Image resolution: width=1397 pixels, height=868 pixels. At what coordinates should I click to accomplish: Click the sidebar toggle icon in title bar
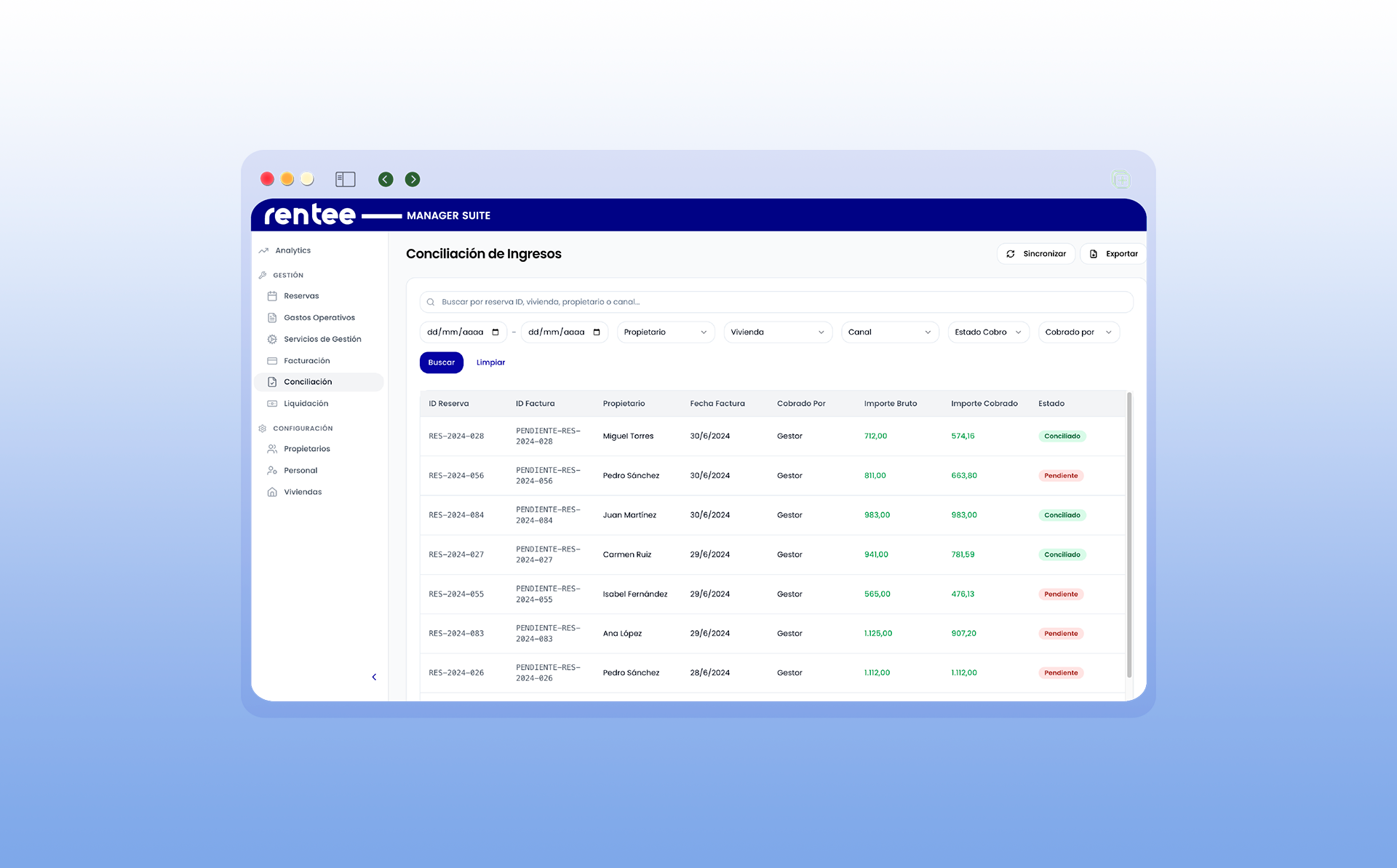[x=345, y=179]
